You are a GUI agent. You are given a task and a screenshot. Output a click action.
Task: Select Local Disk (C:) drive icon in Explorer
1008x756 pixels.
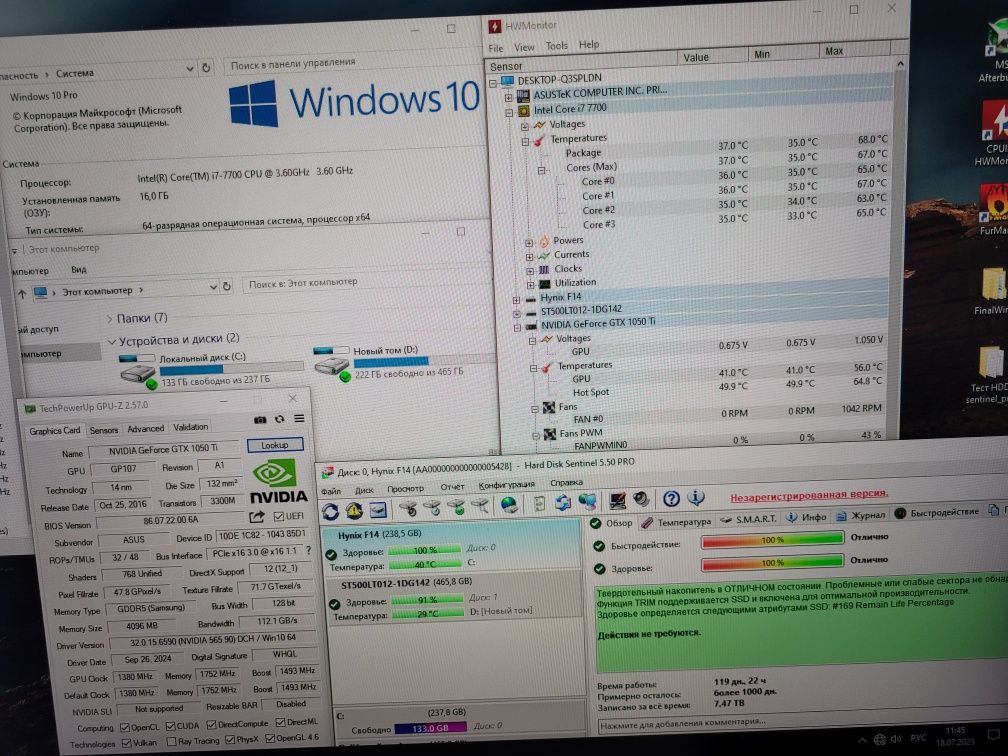coord(138,371)
